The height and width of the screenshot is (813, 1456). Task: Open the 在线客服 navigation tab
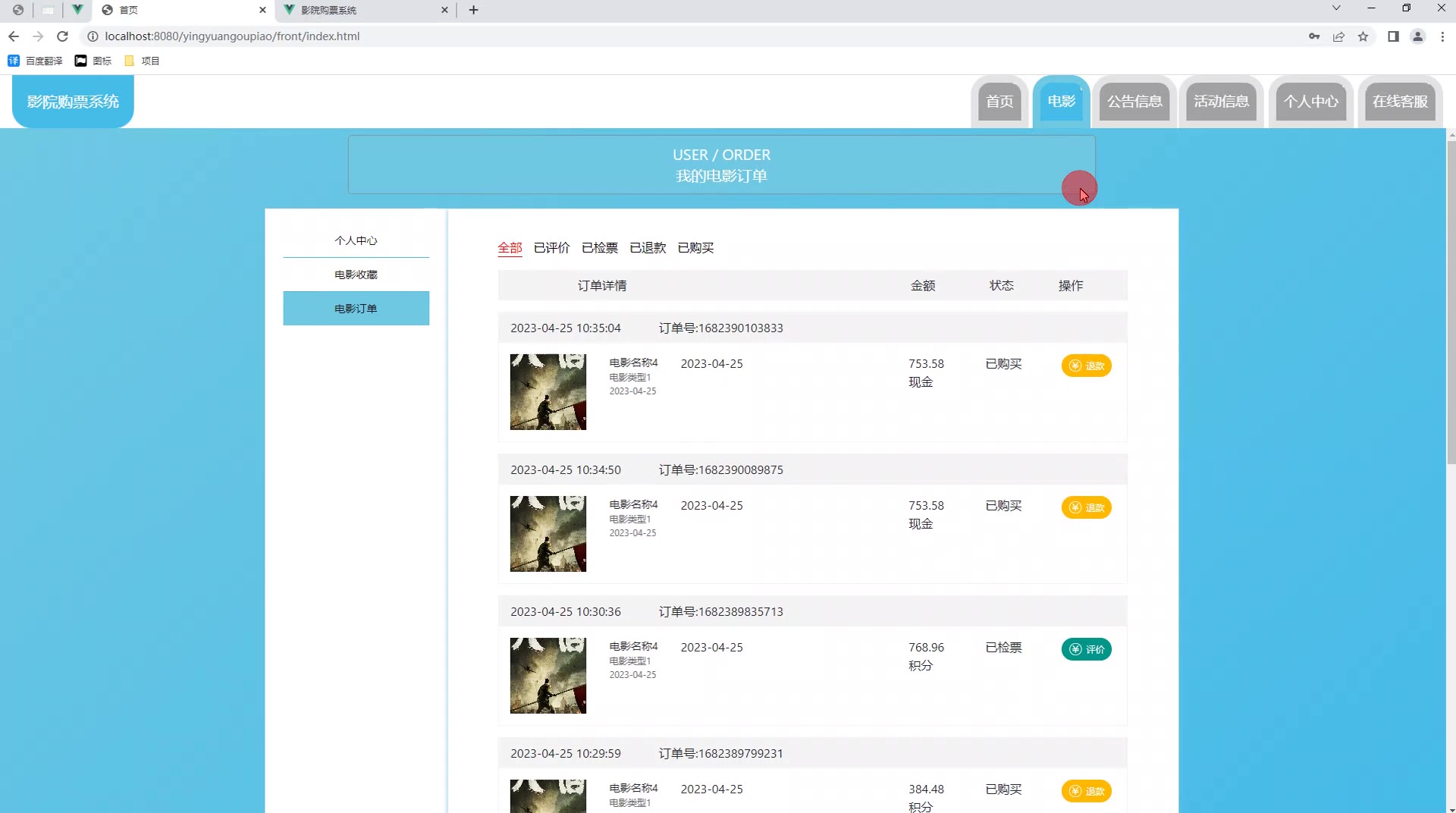pyautogui.click(x=1400, y=102)
